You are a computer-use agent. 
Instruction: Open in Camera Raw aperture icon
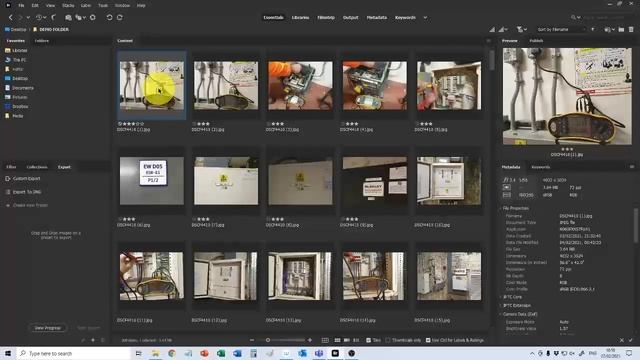pos(93,18)
